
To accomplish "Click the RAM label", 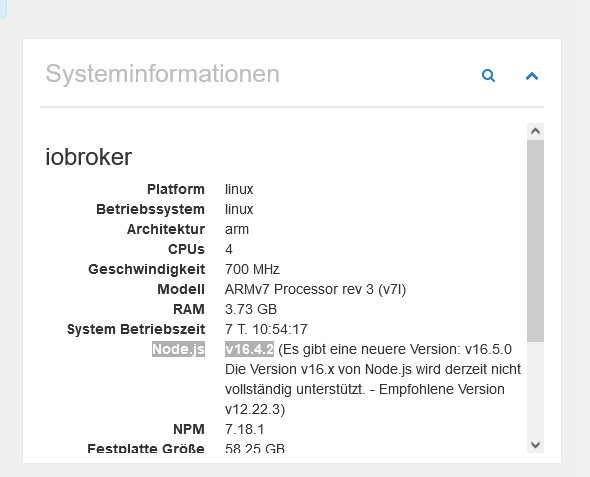I will pyautogui.click(x=189, y=309).
